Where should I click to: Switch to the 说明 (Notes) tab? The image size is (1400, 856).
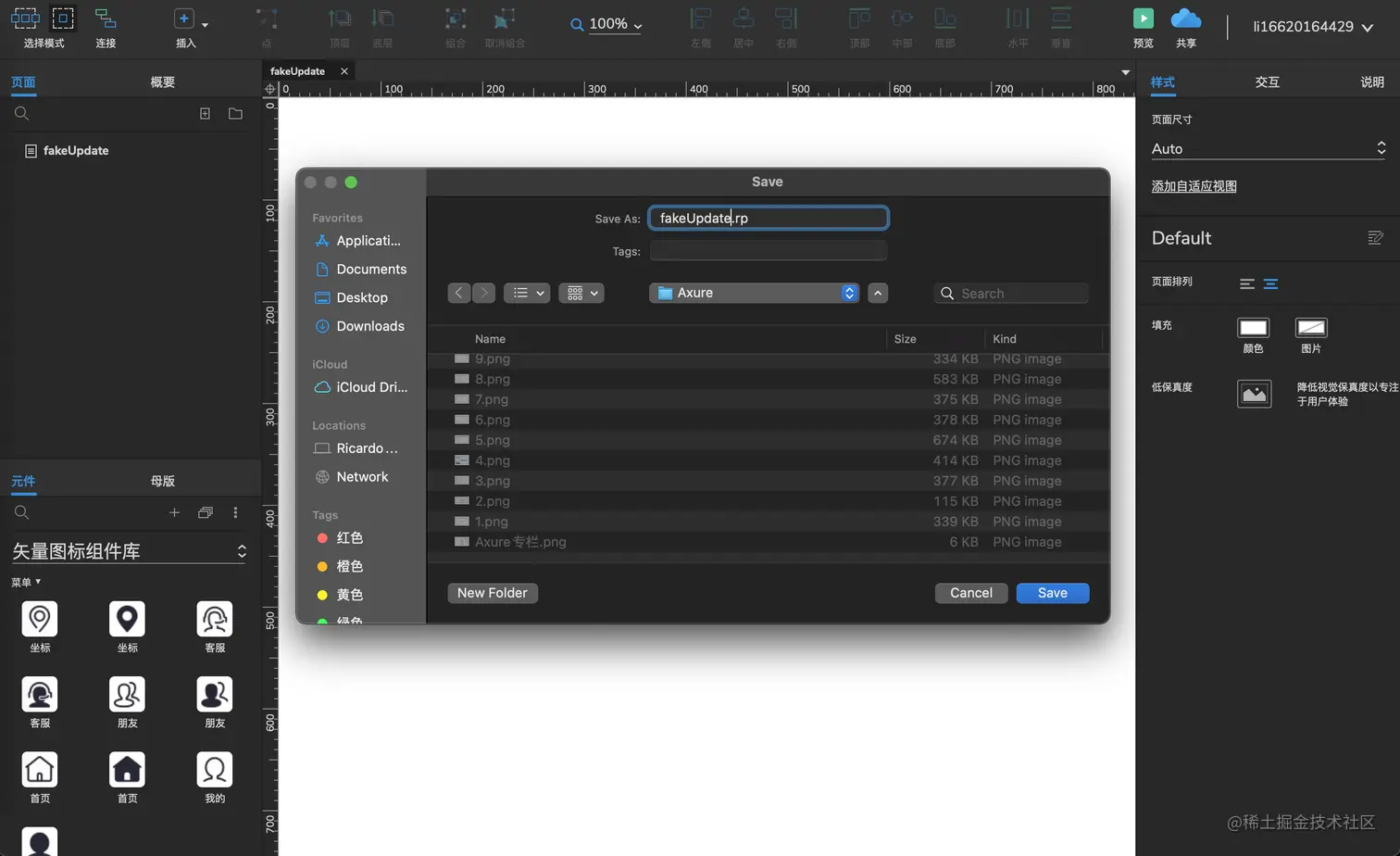click(x=1372, y=82)
